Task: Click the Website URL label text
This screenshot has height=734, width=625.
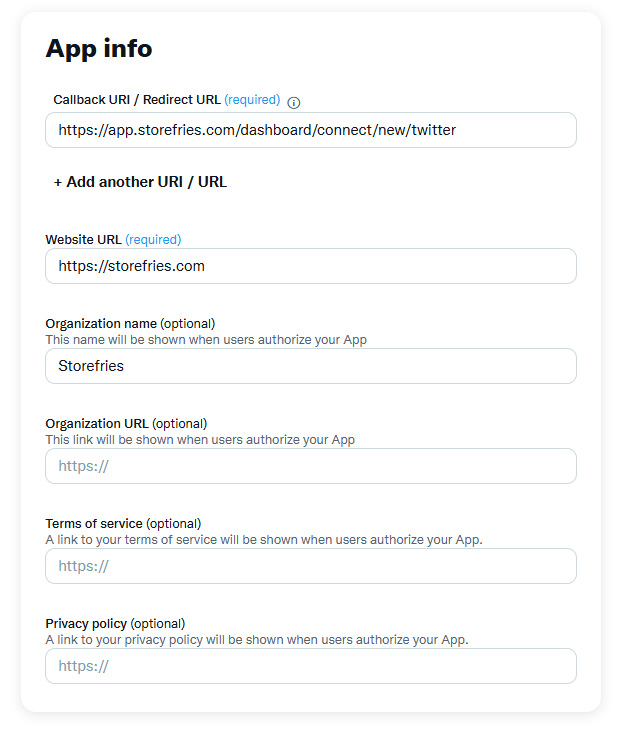Action: 83,240
